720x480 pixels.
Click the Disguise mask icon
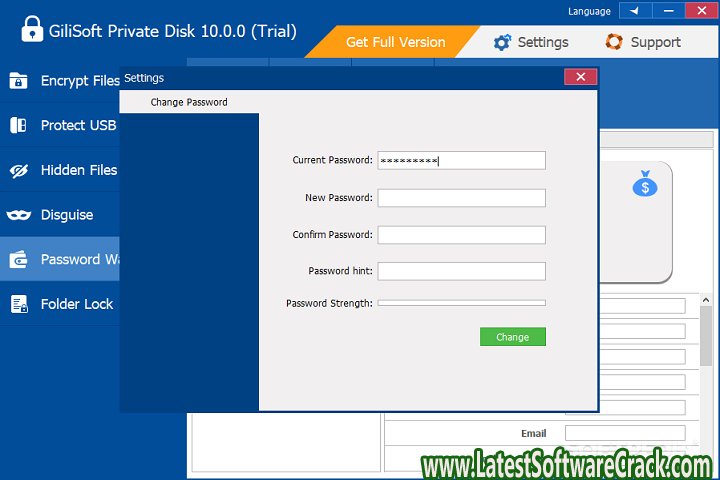coord(19,215)
